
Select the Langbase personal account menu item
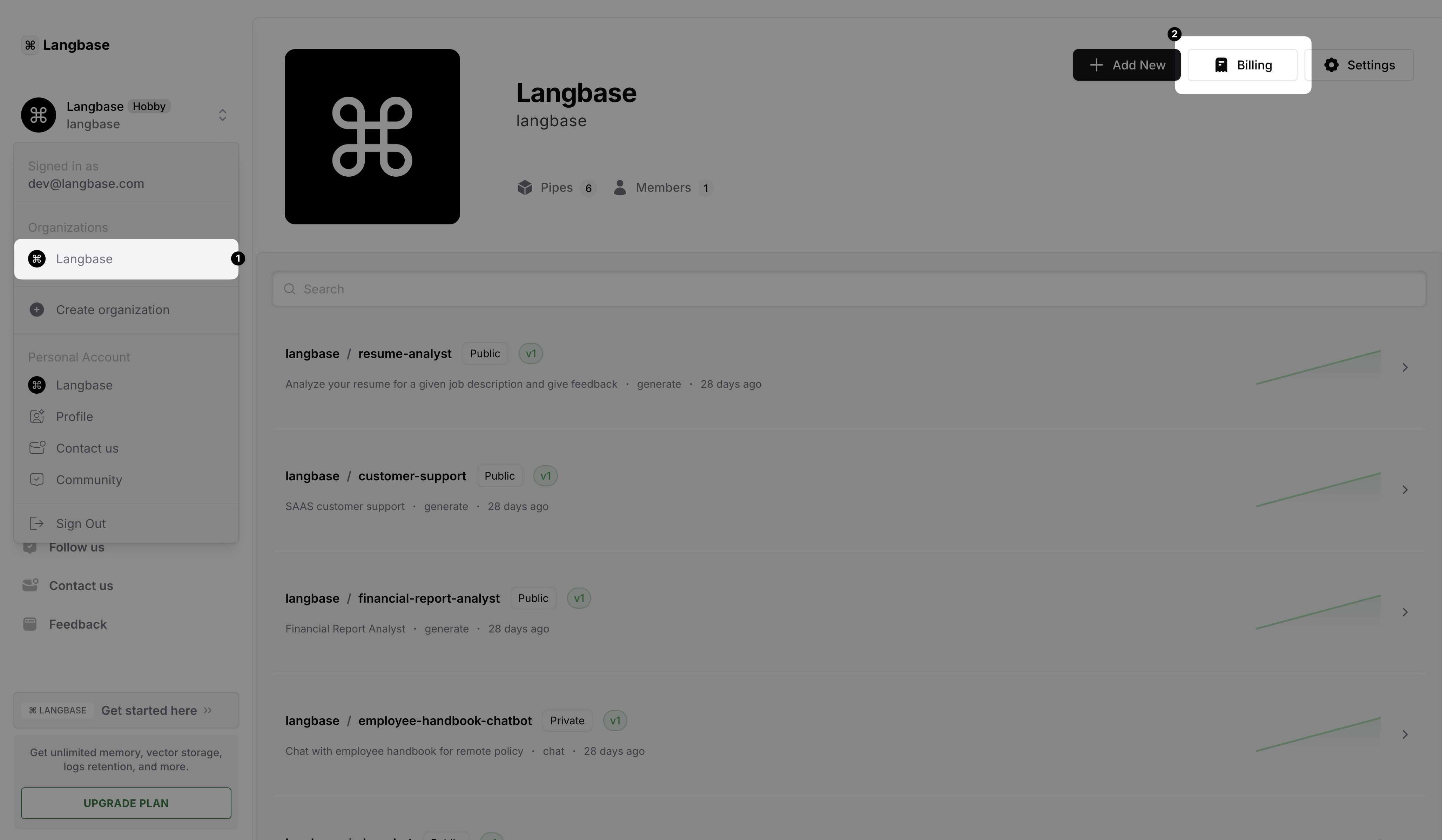pos(84,384)
